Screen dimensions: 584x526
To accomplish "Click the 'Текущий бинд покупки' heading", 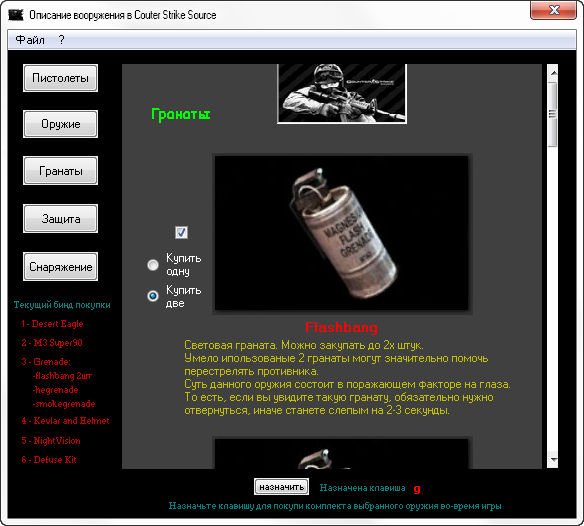I will click(62, 305).
